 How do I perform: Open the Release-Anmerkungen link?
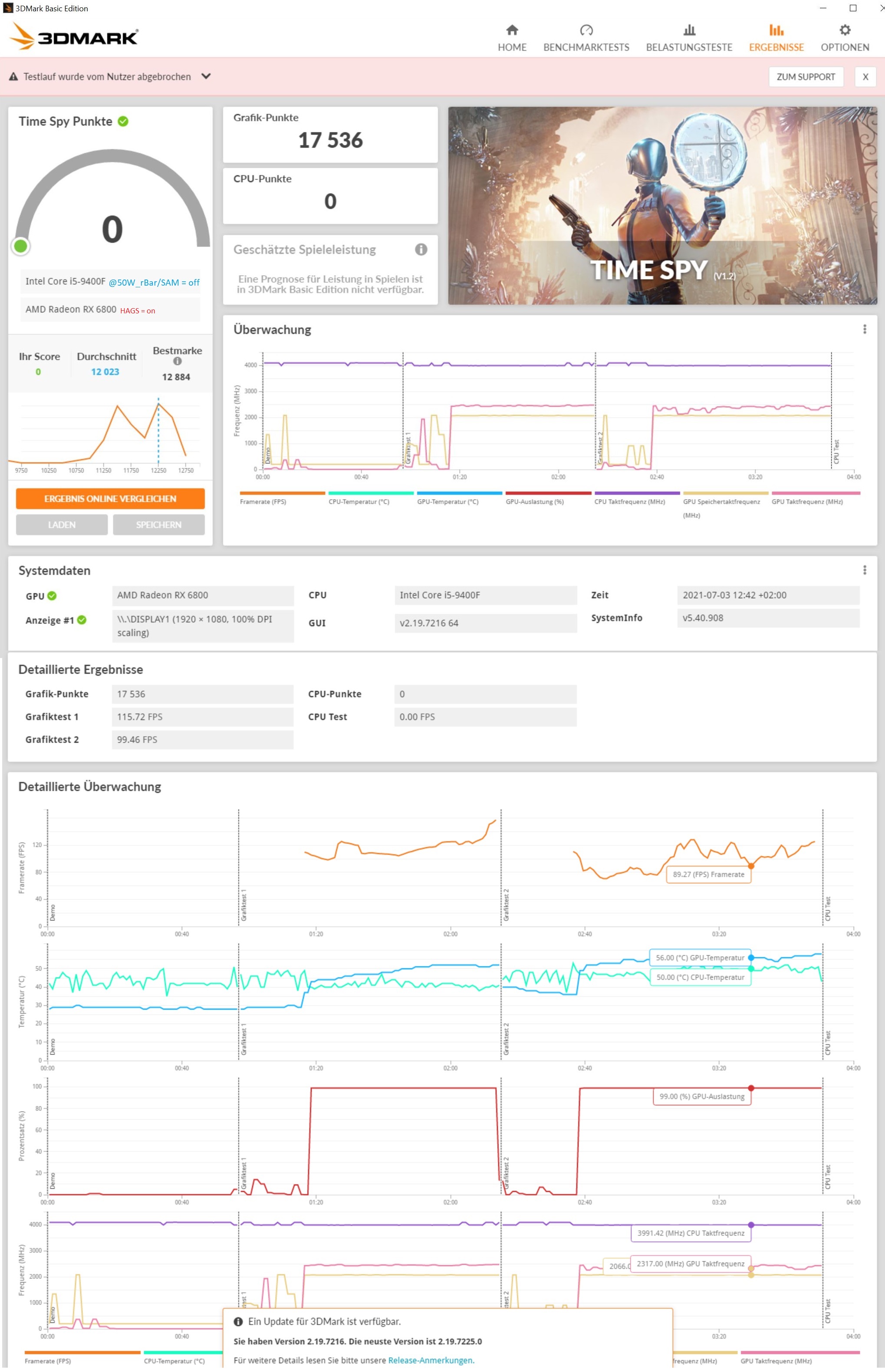click(431, 1360)
